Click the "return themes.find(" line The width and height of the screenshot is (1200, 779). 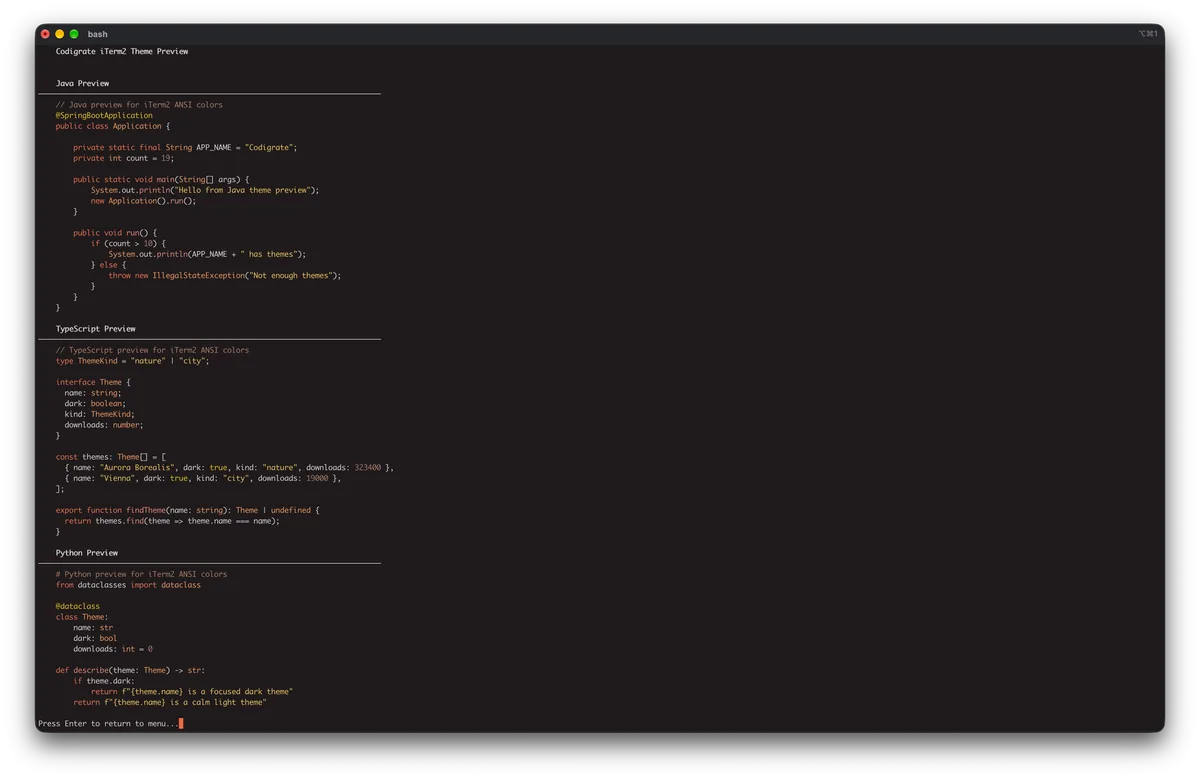pos(172,521)
